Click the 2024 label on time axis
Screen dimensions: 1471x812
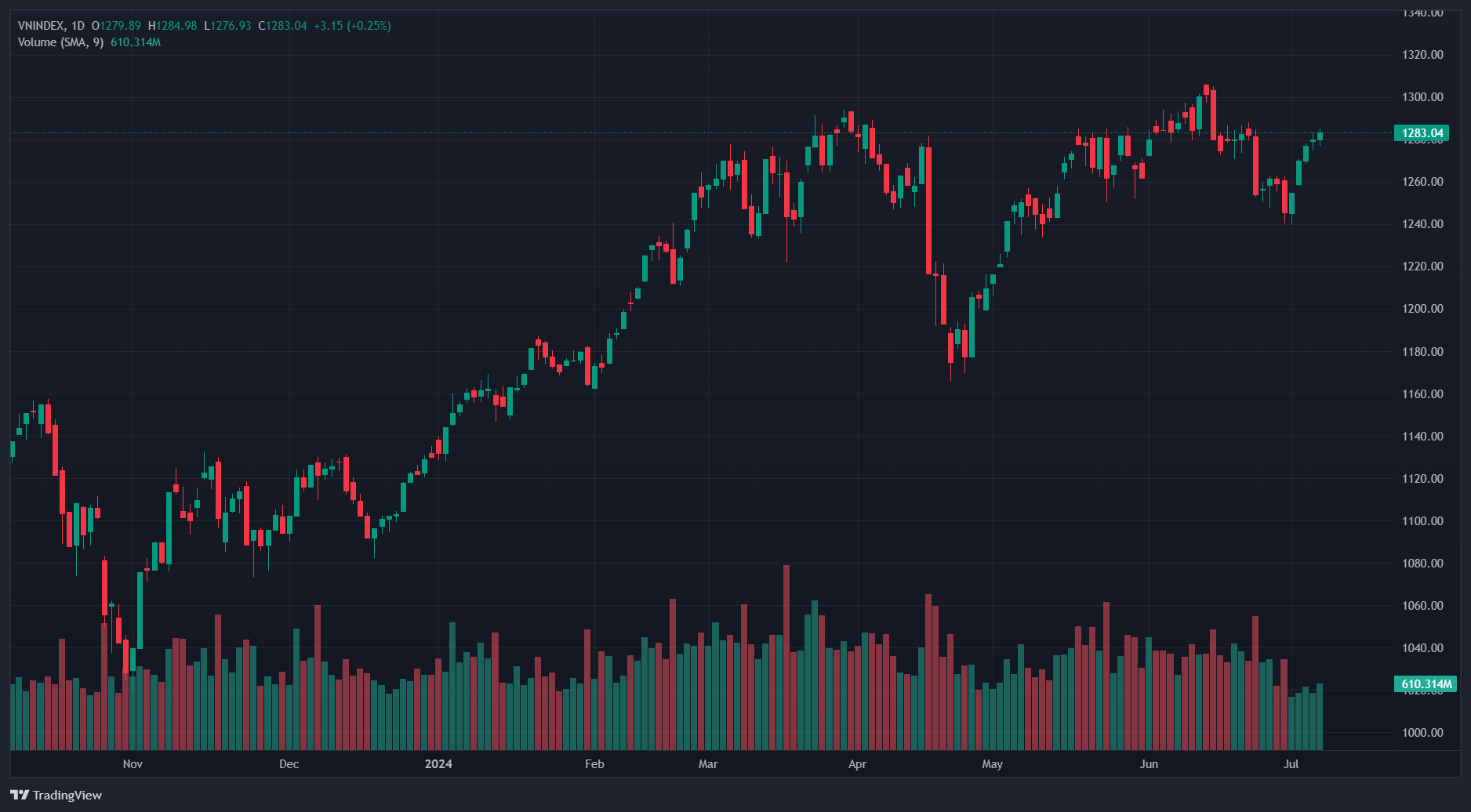pos(438,764)
